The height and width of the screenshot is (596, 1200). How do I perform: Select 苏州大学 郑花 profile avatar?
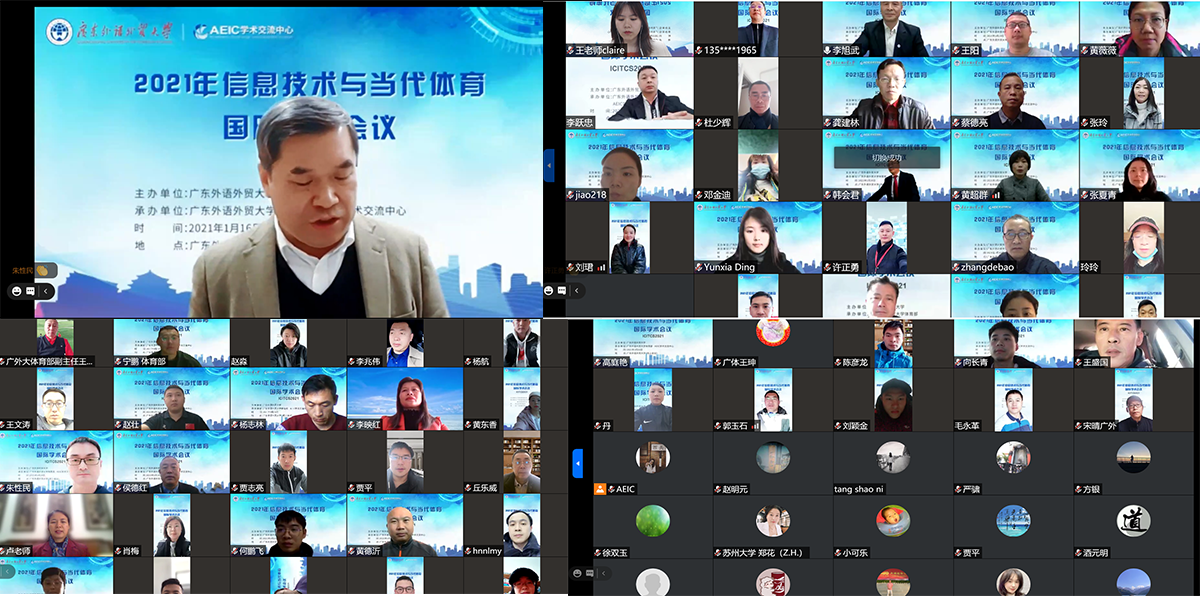(x=773, y=520)
